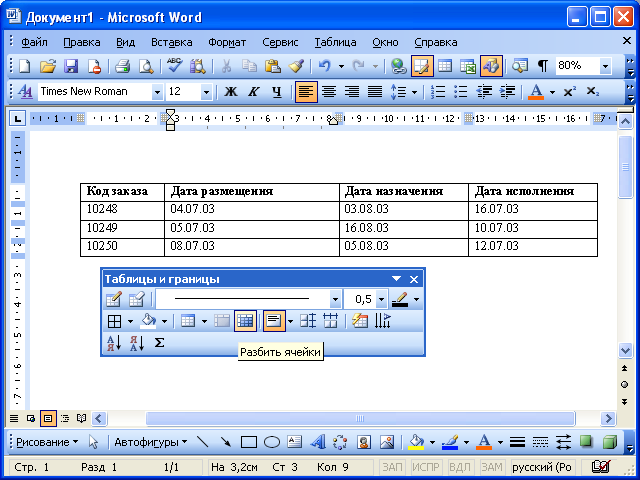
Task: Open the Автофигуры button
Action: (150, 442)
